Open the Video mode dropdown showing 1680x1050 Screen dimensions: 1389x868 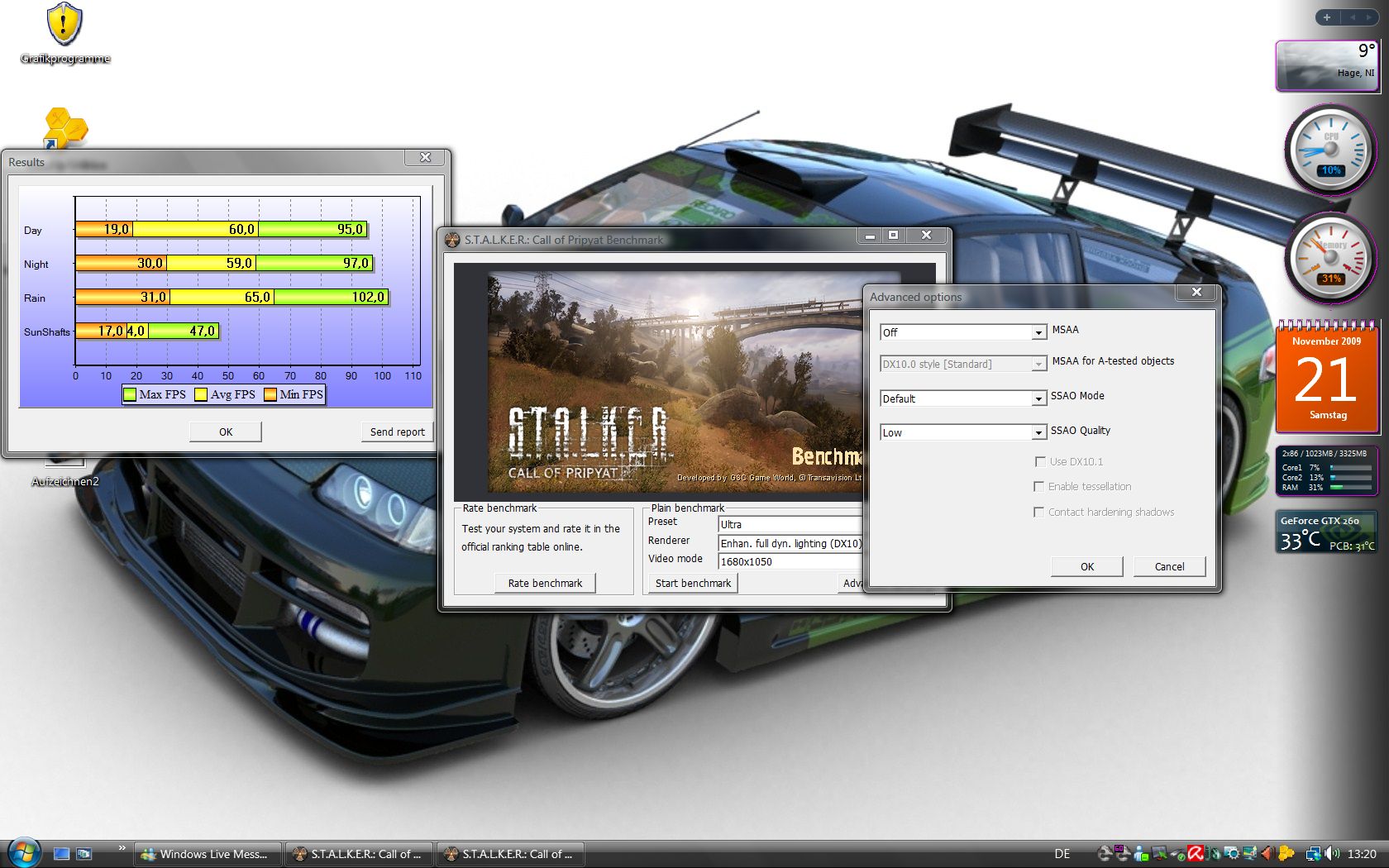point(790,561)
